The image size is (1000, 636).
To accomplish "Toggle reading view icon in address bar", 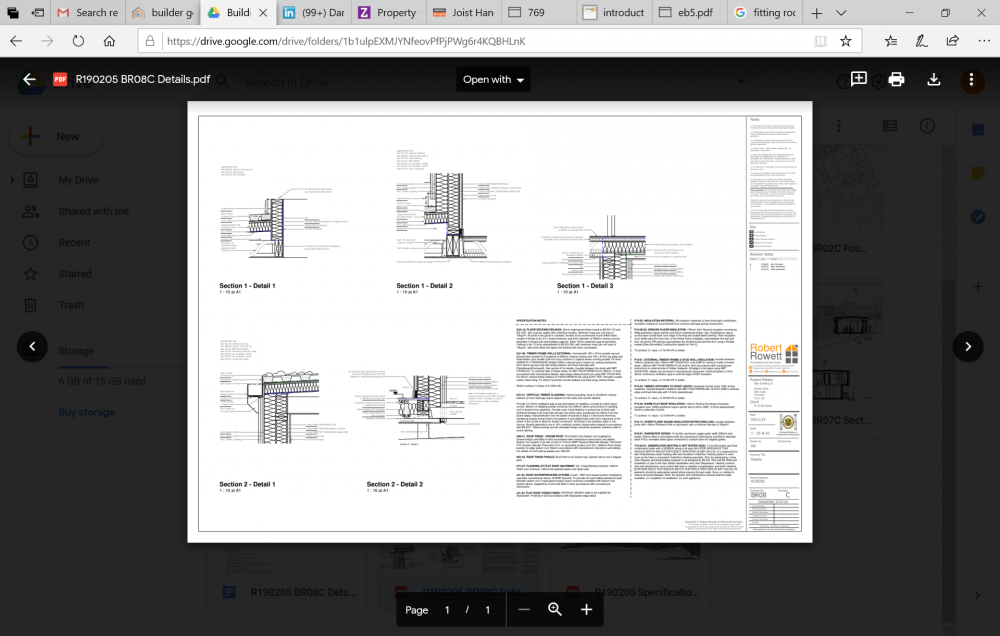I will coord(820,41).
